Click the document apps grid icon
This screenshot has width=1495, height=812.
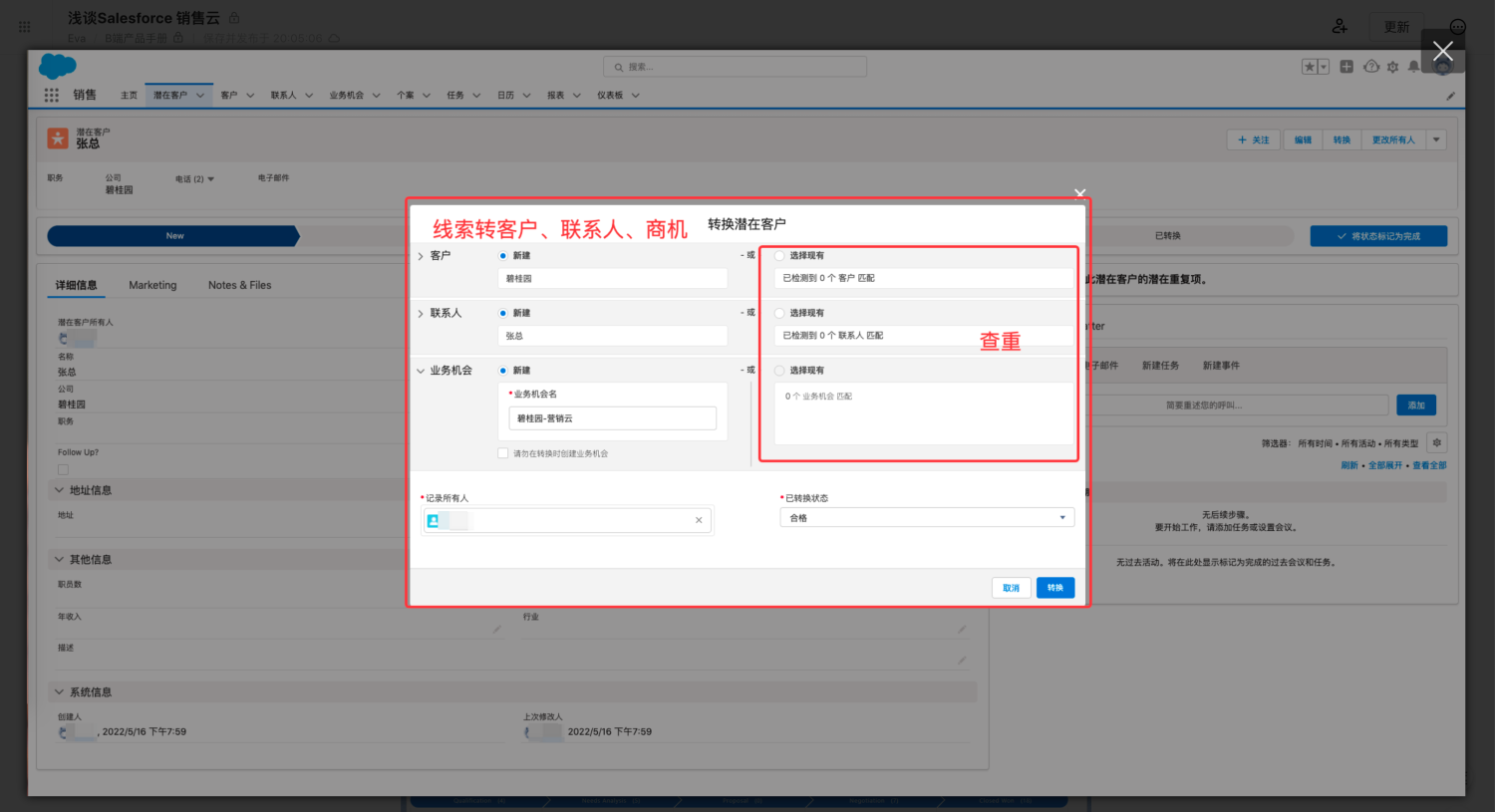(x=24, y=27)
